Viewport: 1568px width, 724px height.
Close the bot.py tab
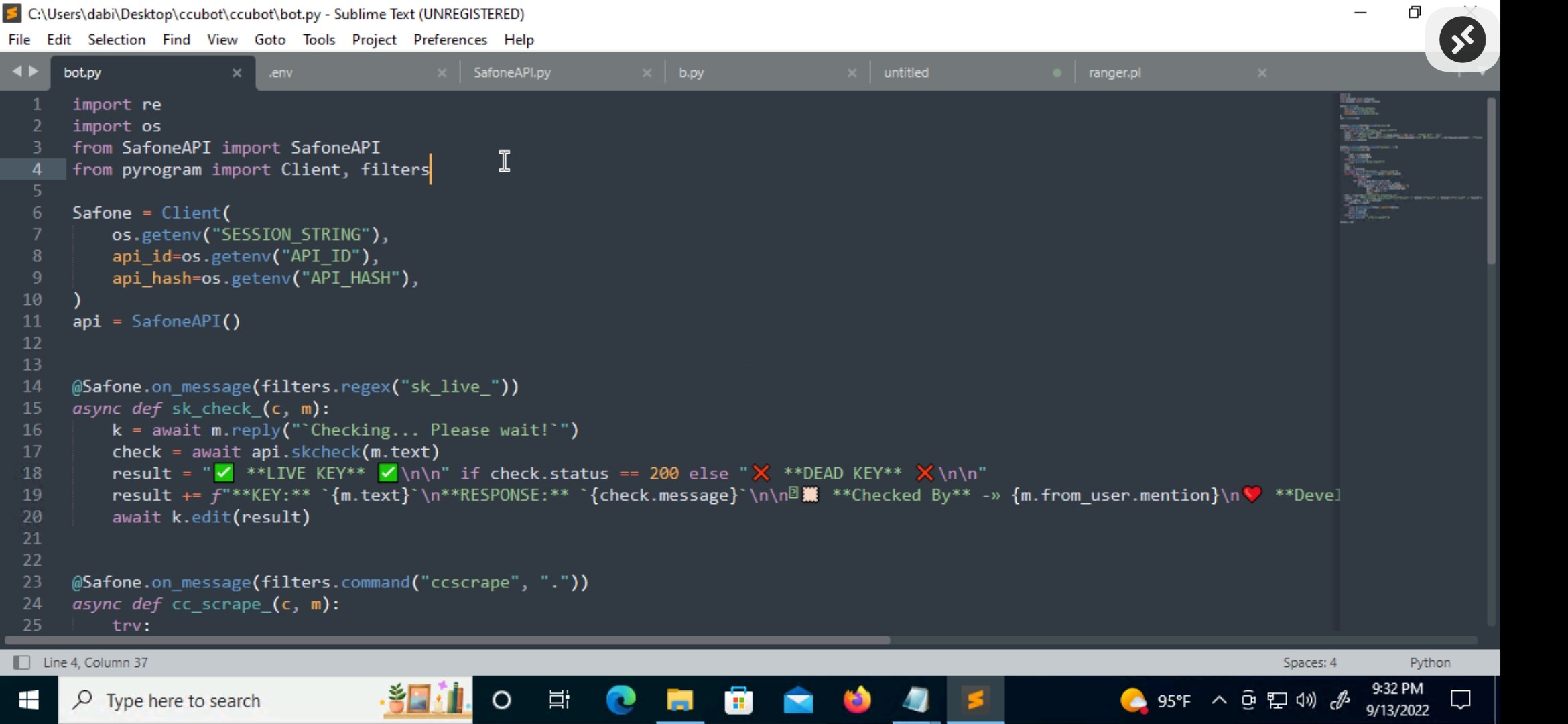click(237, 72)
